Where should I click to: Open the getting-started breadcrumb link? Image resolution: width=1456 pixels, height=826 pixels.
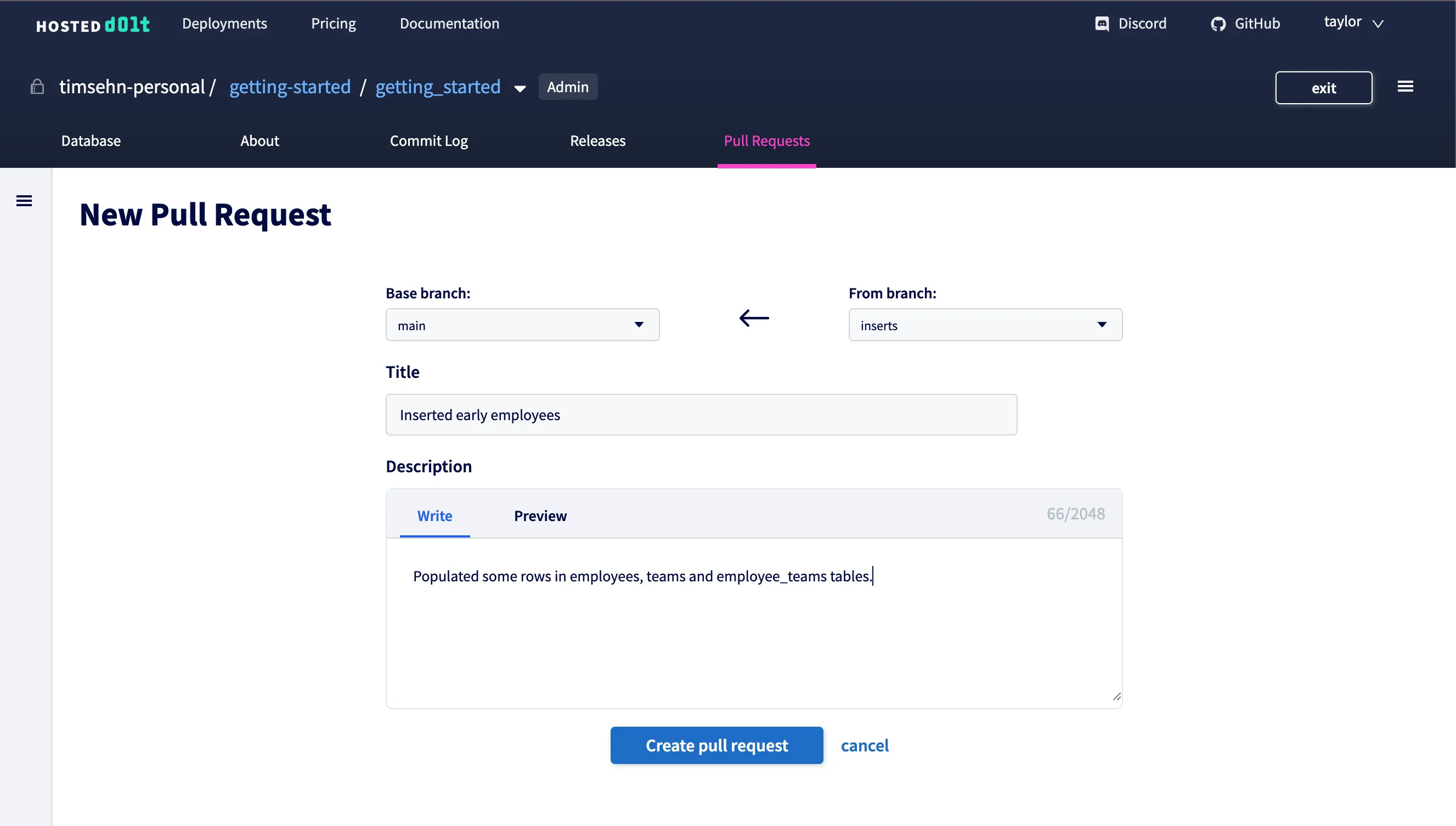291,86
